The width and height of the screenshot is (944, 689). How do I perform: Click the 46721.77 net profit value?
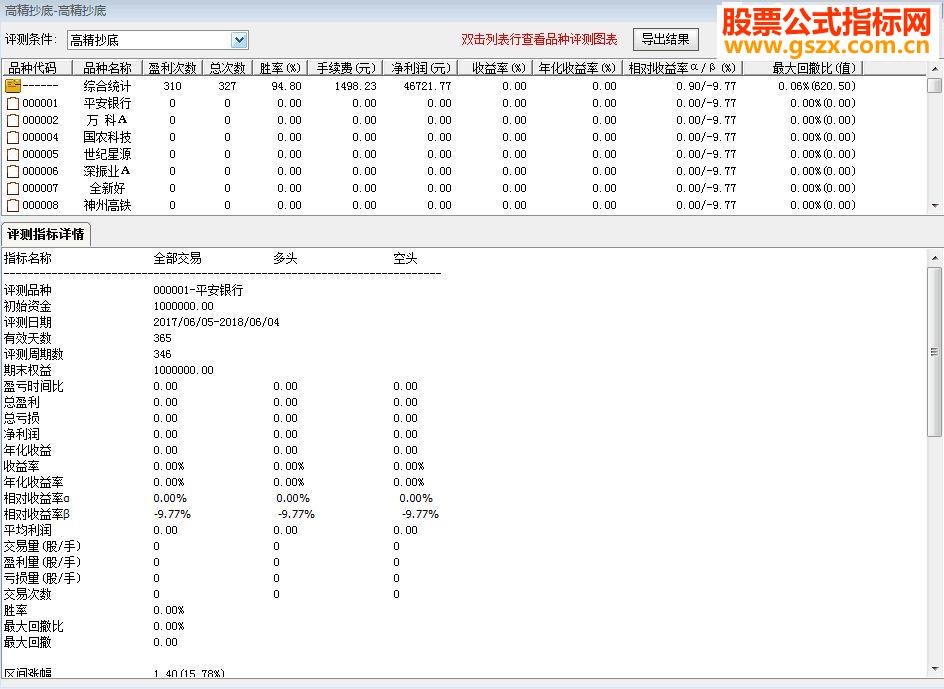pos(427,86)
